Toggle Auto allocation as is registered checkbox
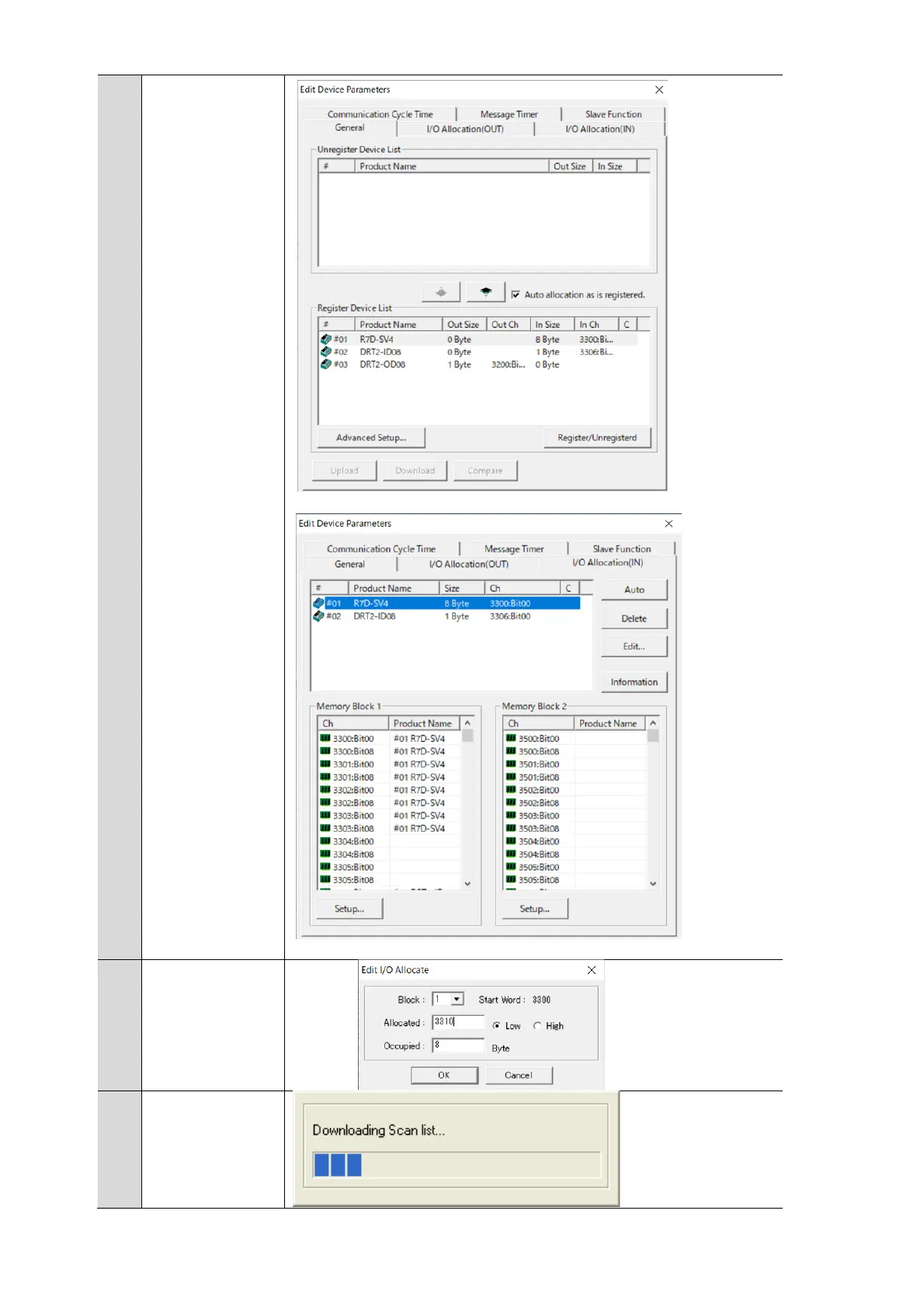This screenshot has height=1308, width=924. click(516, 294)
